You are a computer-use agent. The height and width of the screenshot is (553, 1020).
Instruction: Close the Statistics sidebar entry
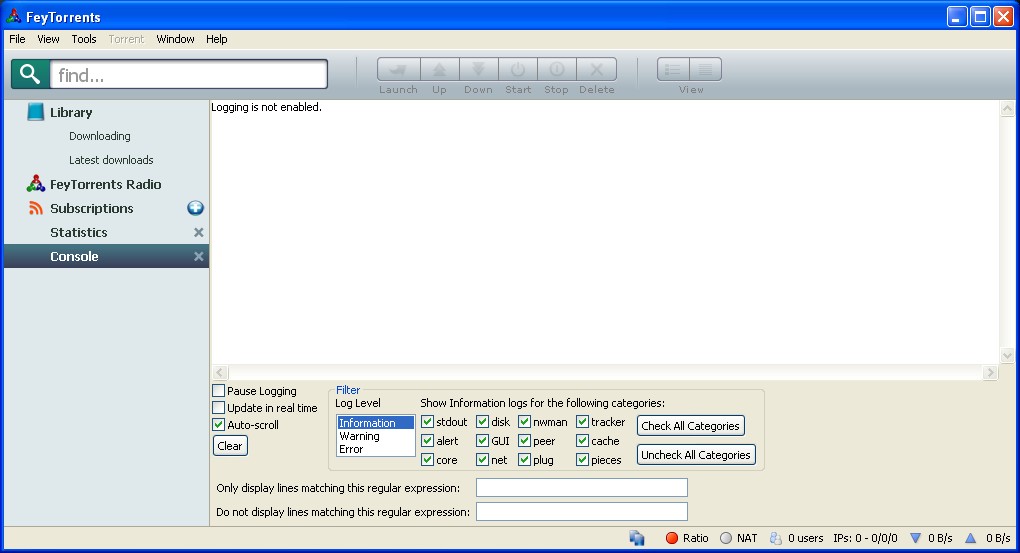click(x=198, y=232)
